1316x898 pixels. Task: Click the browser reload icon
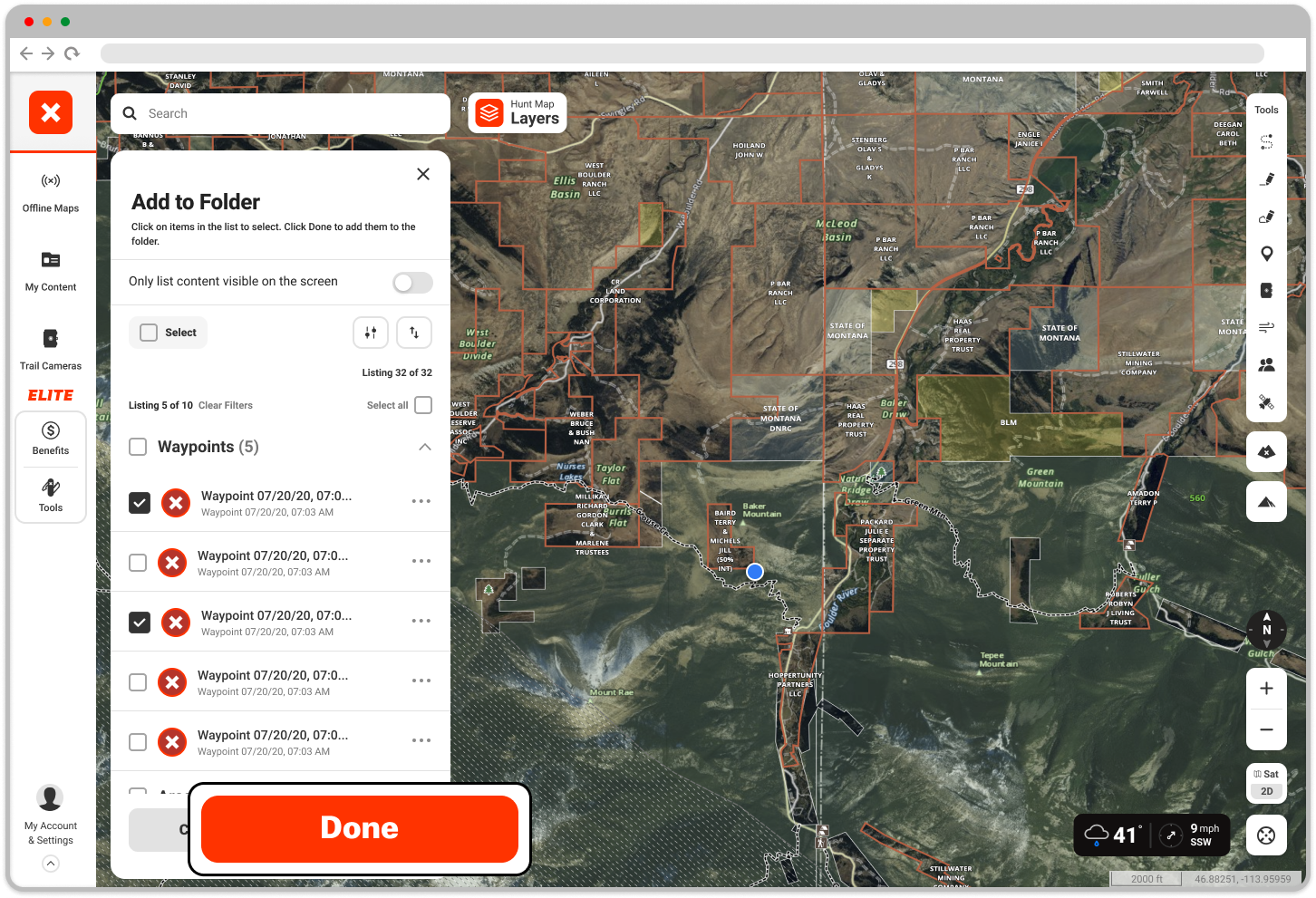point(72,53)
